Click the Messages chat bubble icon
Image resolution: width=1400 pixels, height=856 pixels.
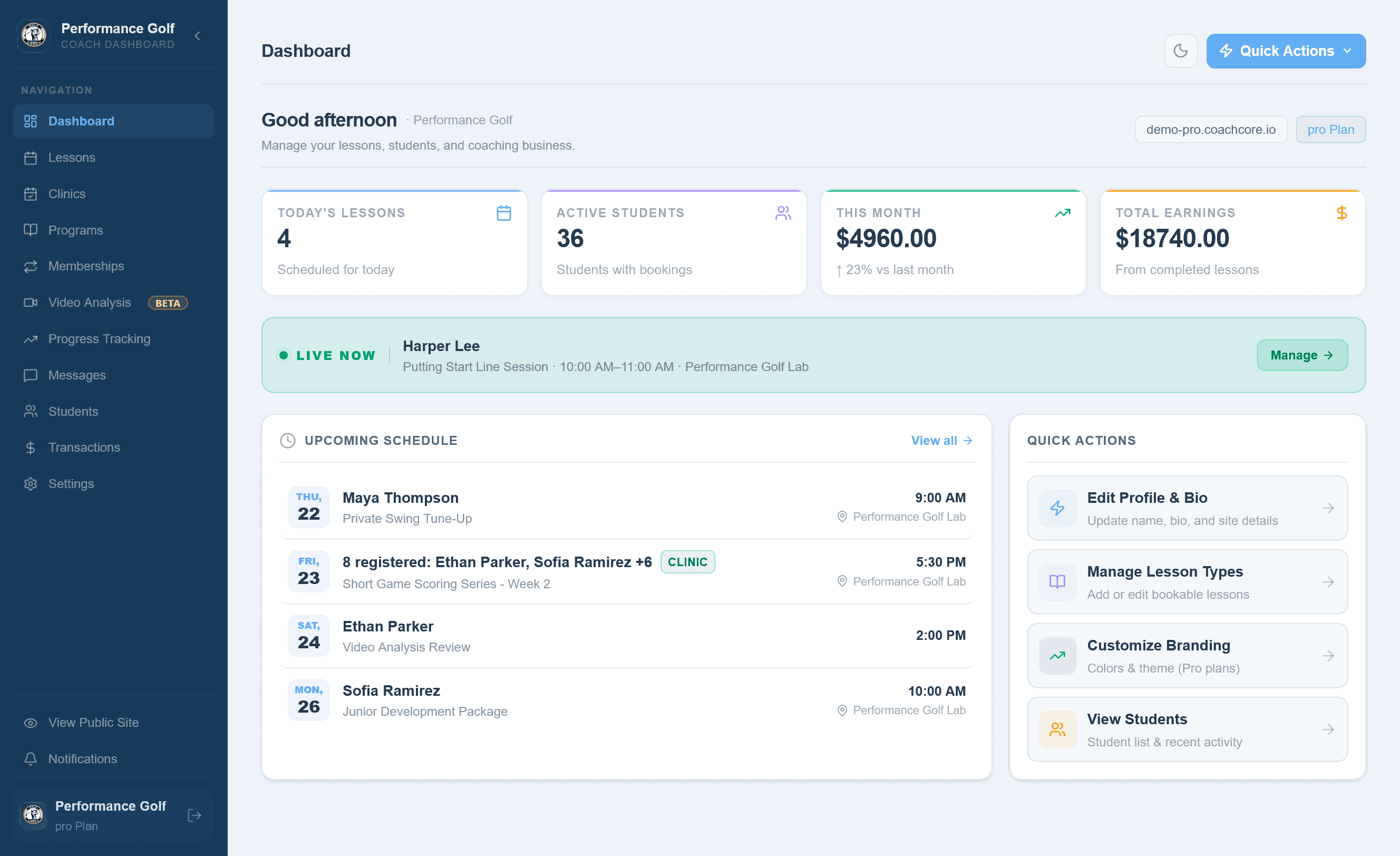[x=31, y=375]
